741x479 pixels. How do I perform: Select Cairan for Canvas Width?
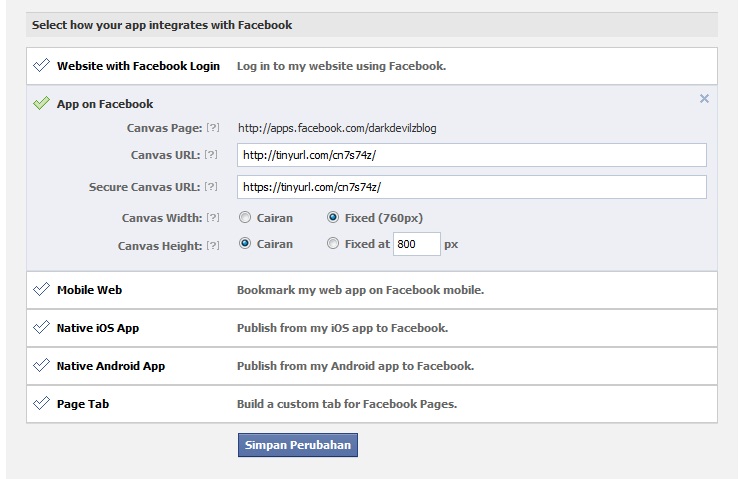coord(245,217)
